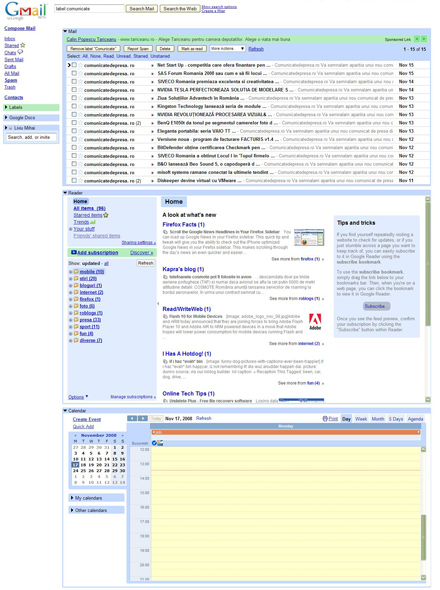Image resolution: width=440 pixels, height=590 pixels.
Task: Click the Gmail logo
Action: (26, 11)
